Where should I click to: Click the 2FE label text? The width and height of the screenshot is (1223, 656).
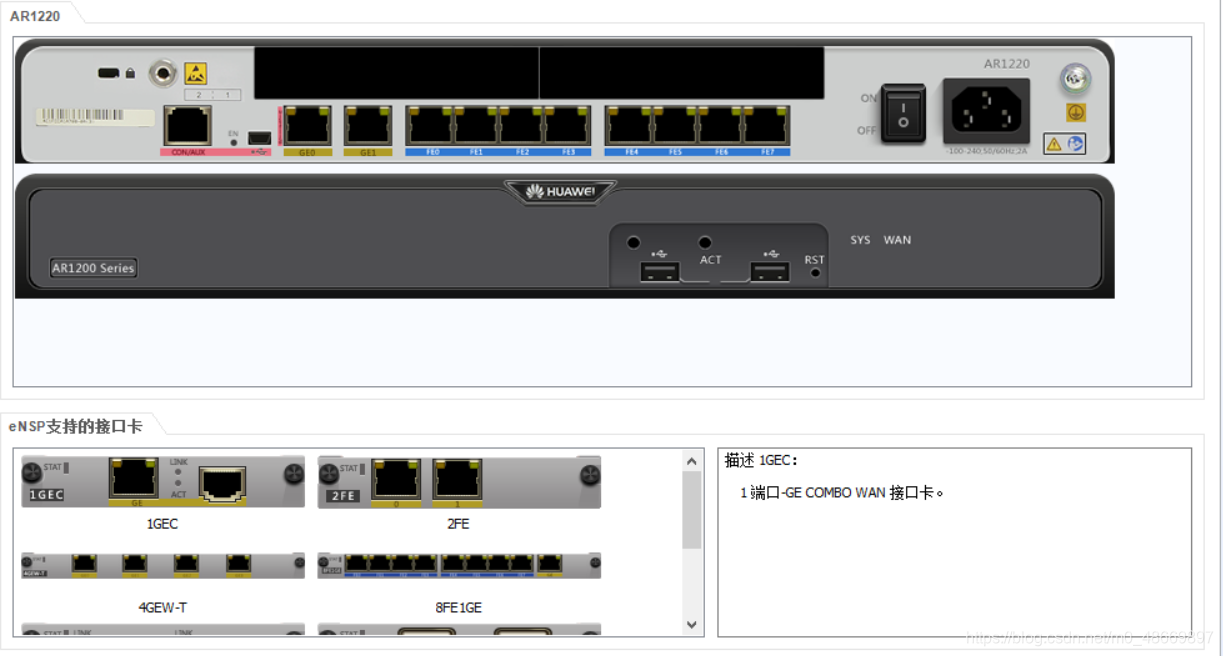(458, 523)
